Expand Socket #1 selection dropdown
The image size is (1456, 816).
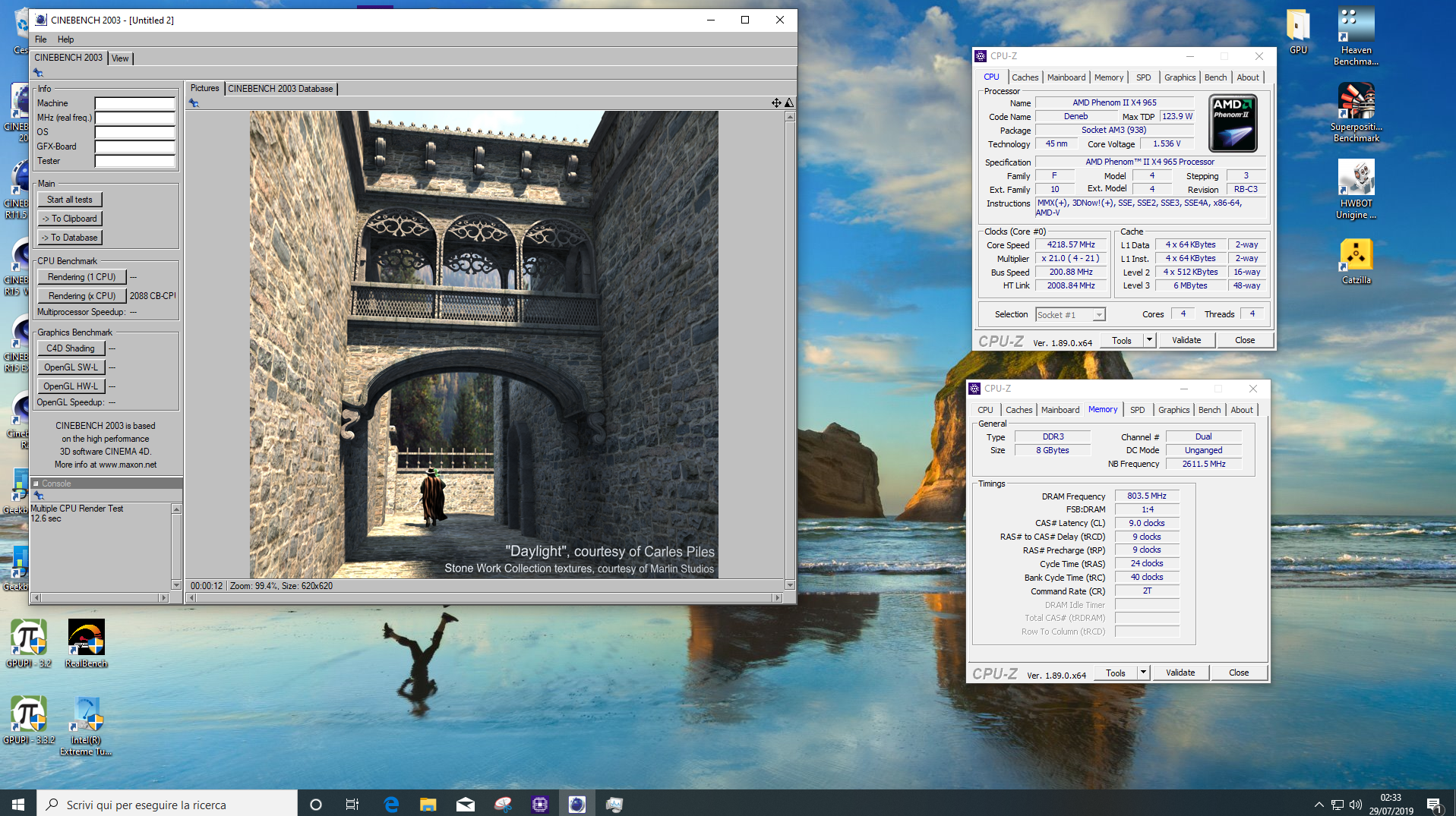(1098, 315)
